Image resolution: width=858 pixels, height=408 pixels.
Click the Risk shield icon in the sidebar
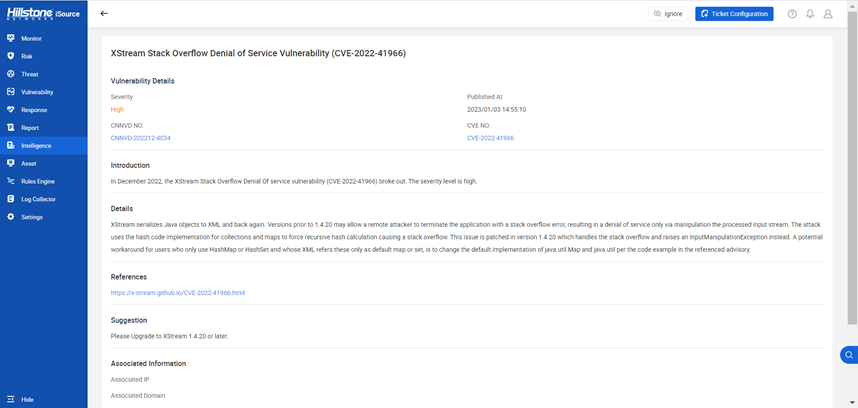pos(10,56)
